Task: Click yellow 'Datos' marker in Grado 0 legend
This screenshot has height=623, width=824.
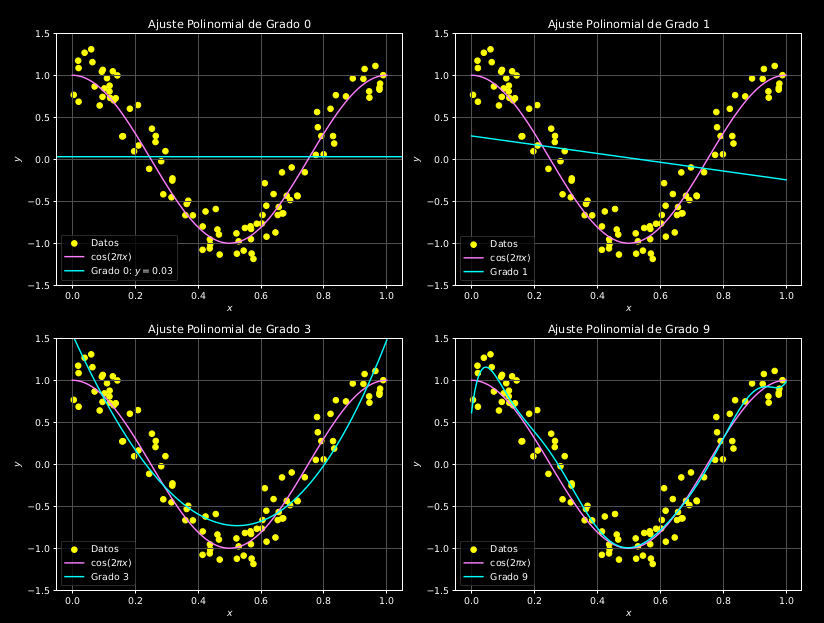Action: (74, 243)
